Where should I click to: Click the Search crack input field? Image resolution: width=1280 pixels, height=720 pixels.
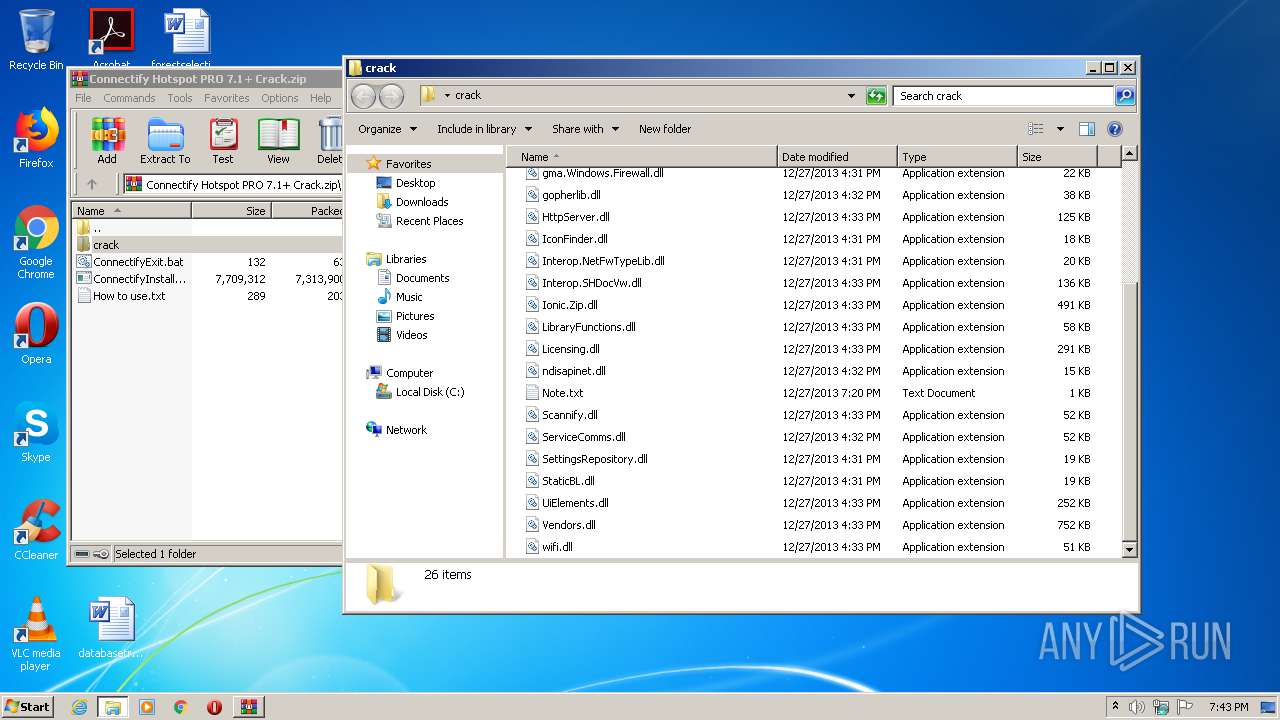[1003, 96]
